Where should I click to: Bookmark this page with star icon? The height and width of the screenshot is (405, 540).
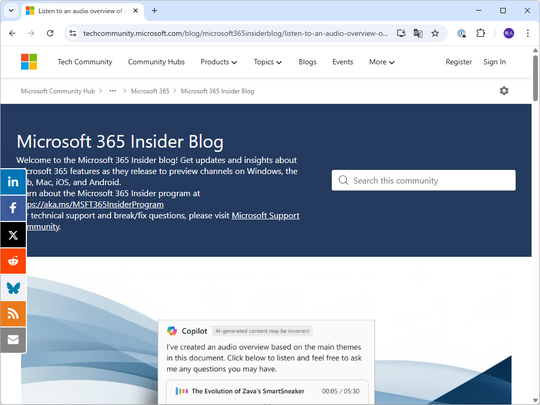tap(435, 33)
